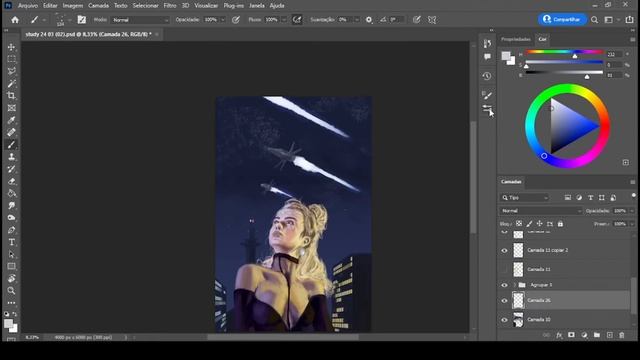
Task: Click the Home icon in the options bar
Action: click(15, 20)
